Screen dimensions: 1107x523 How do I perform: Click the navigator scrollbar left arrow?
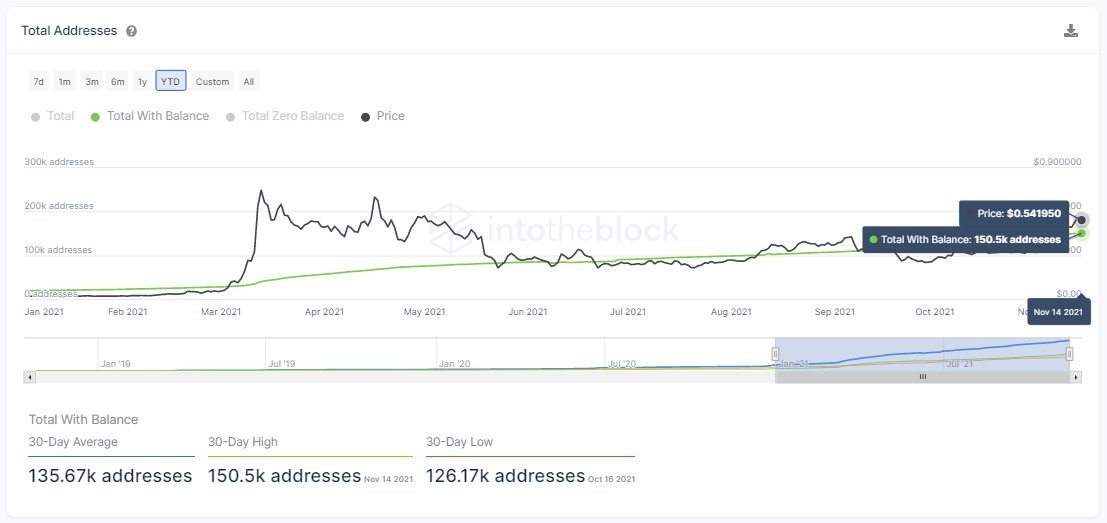29,377
